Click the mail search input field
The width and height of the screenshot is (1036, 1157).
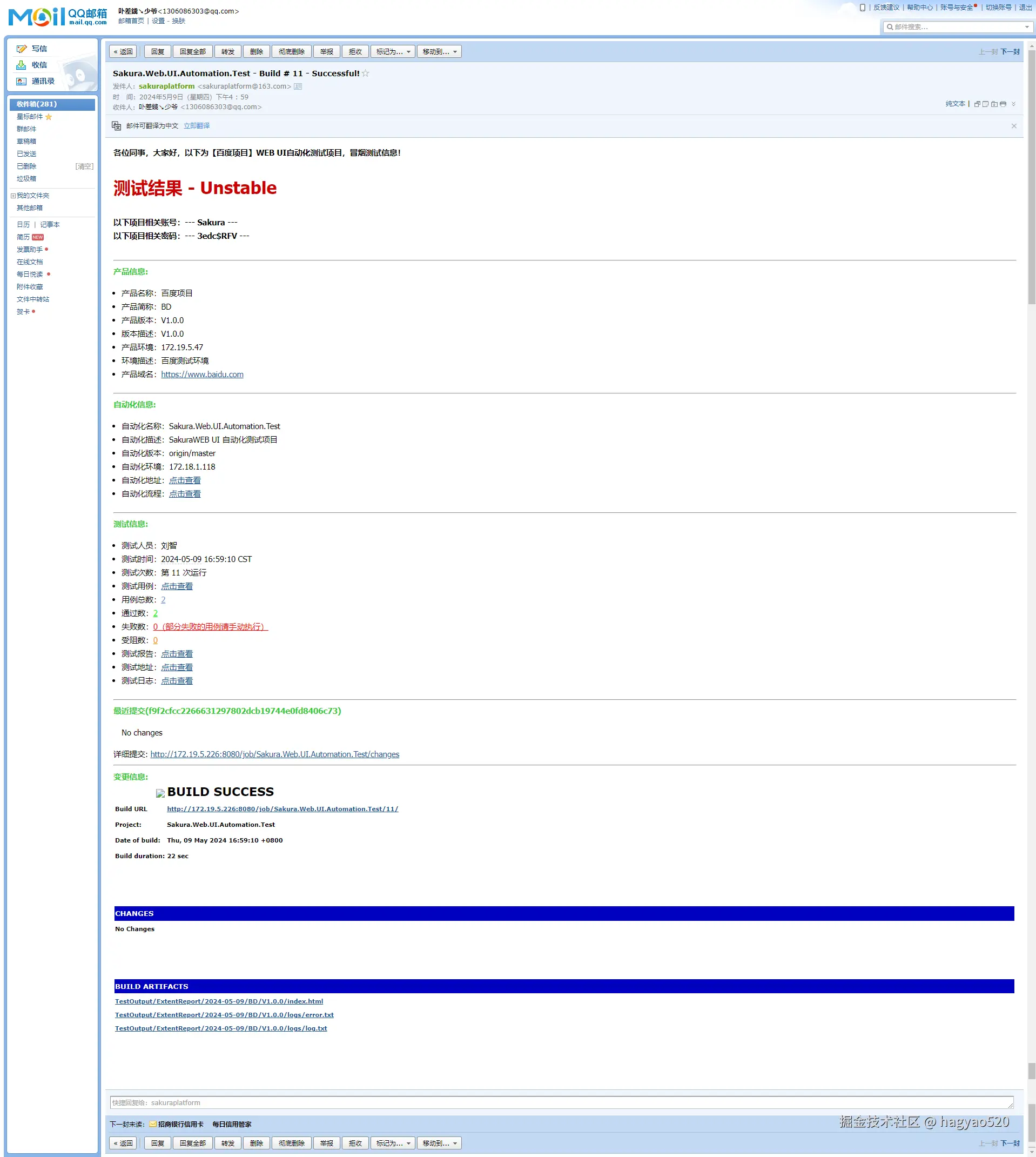click(x=958, y=27)
